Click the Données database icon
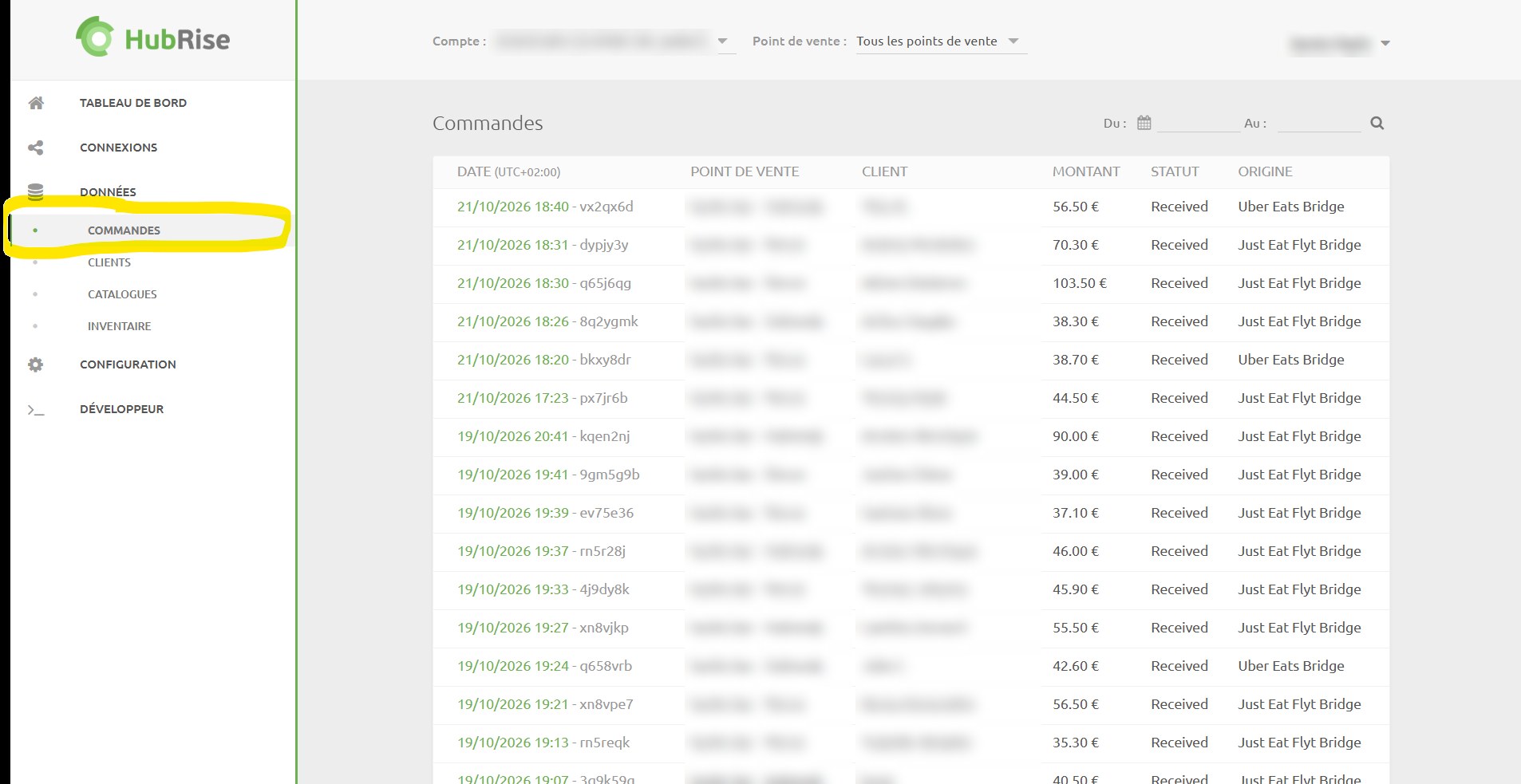Screen dimensions: 1521x784 pyautogui.click(x=36, y=192)
